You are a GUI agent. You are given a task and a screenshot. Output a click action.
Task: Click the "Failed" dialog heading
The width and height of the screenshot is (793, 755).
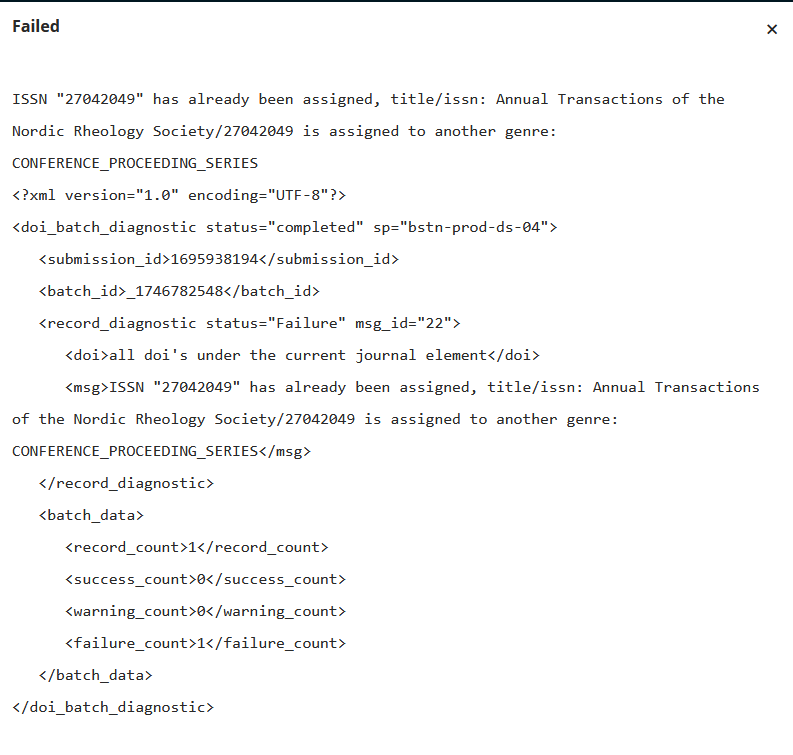pos(36,26)
